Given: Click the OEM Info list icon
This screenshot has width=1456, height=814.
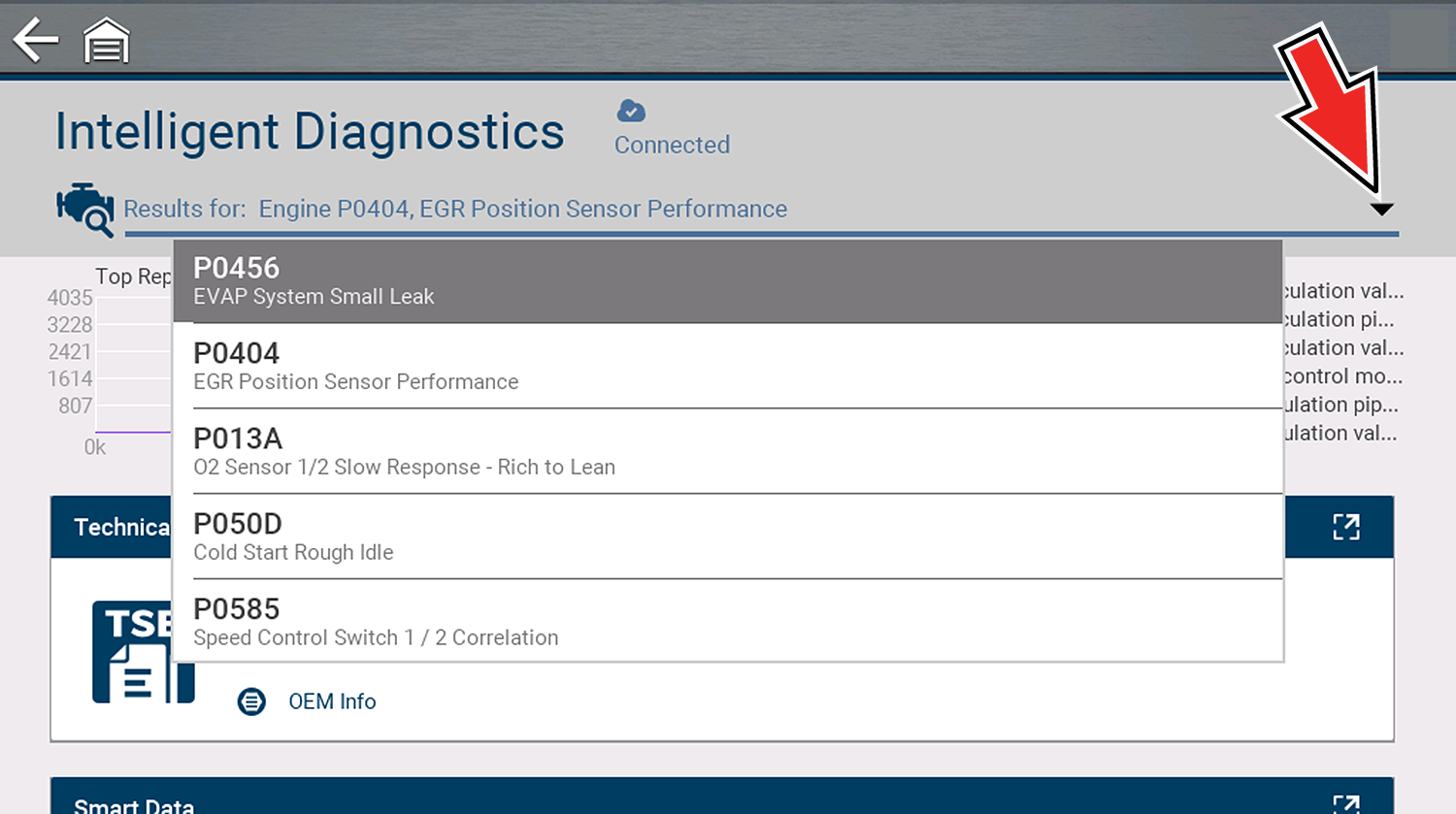Looking at the screenshot, I should (x=251, y=701).
